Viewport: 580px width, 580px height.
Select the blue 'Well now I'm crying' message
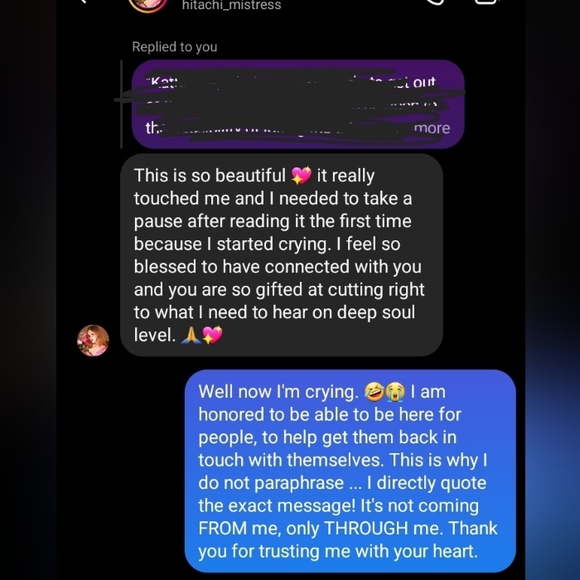(350, 471)
